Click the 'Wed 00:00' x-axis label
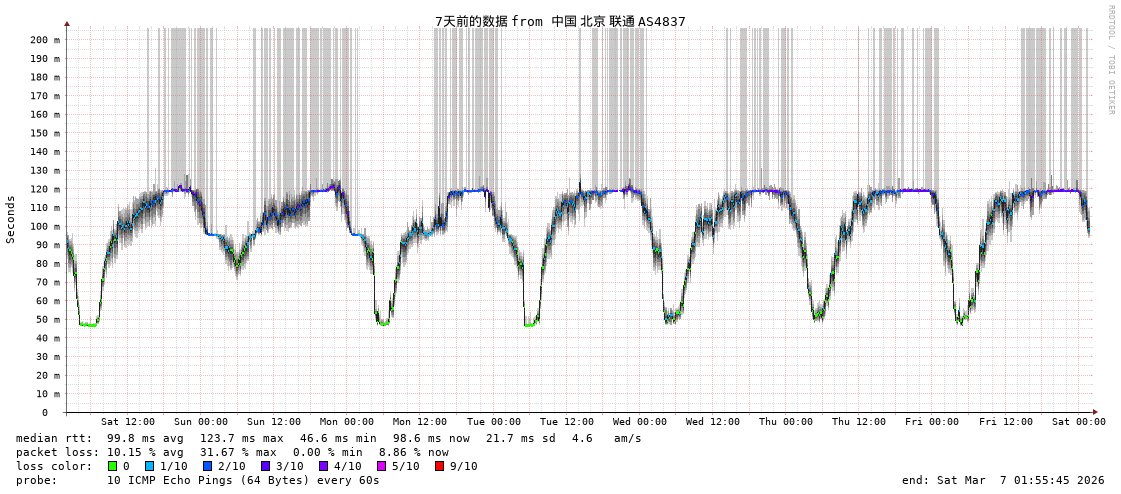The image size is (1121, 494). (640, 422)
